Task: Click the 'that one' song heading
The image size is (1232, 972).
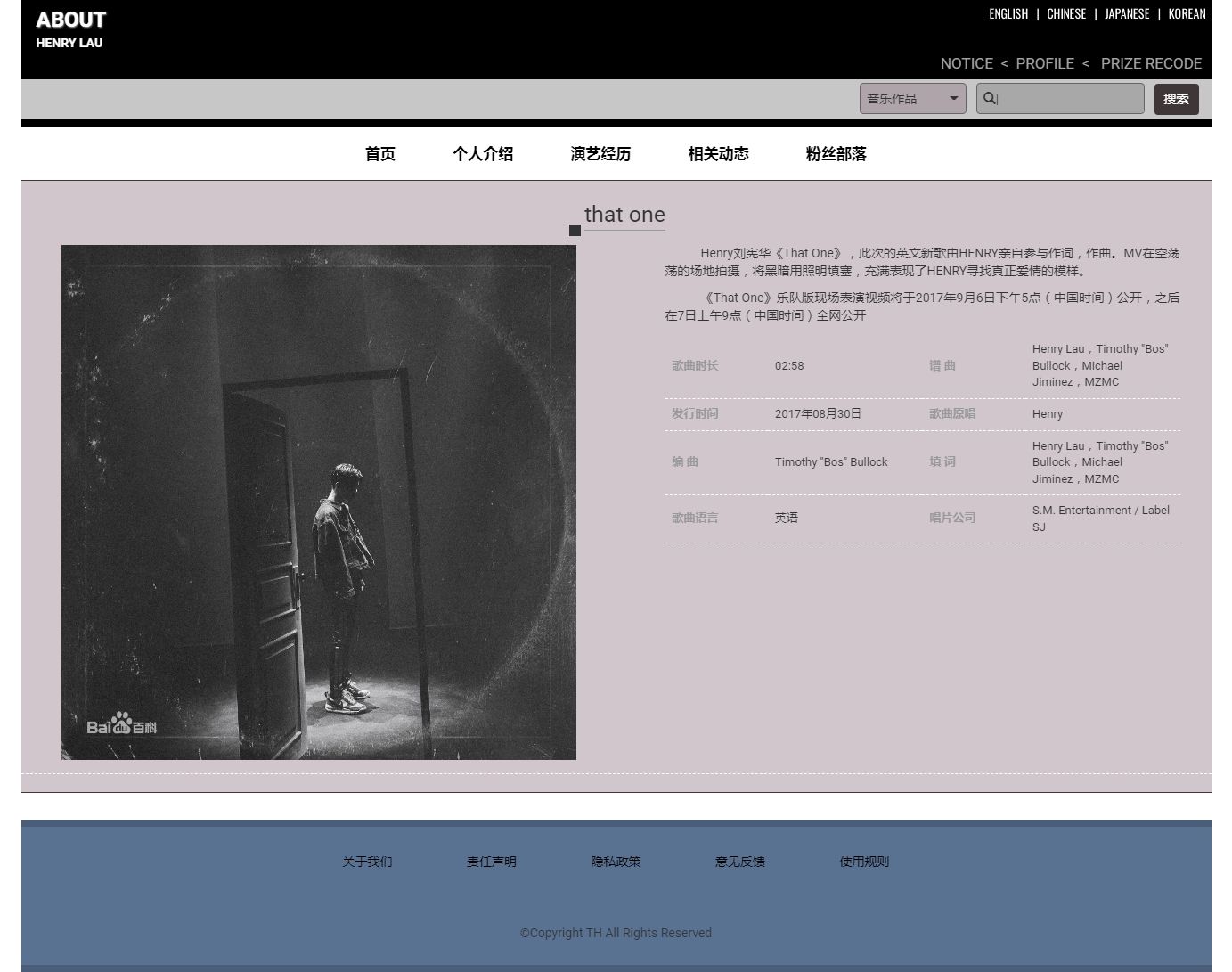Action: 624,215
